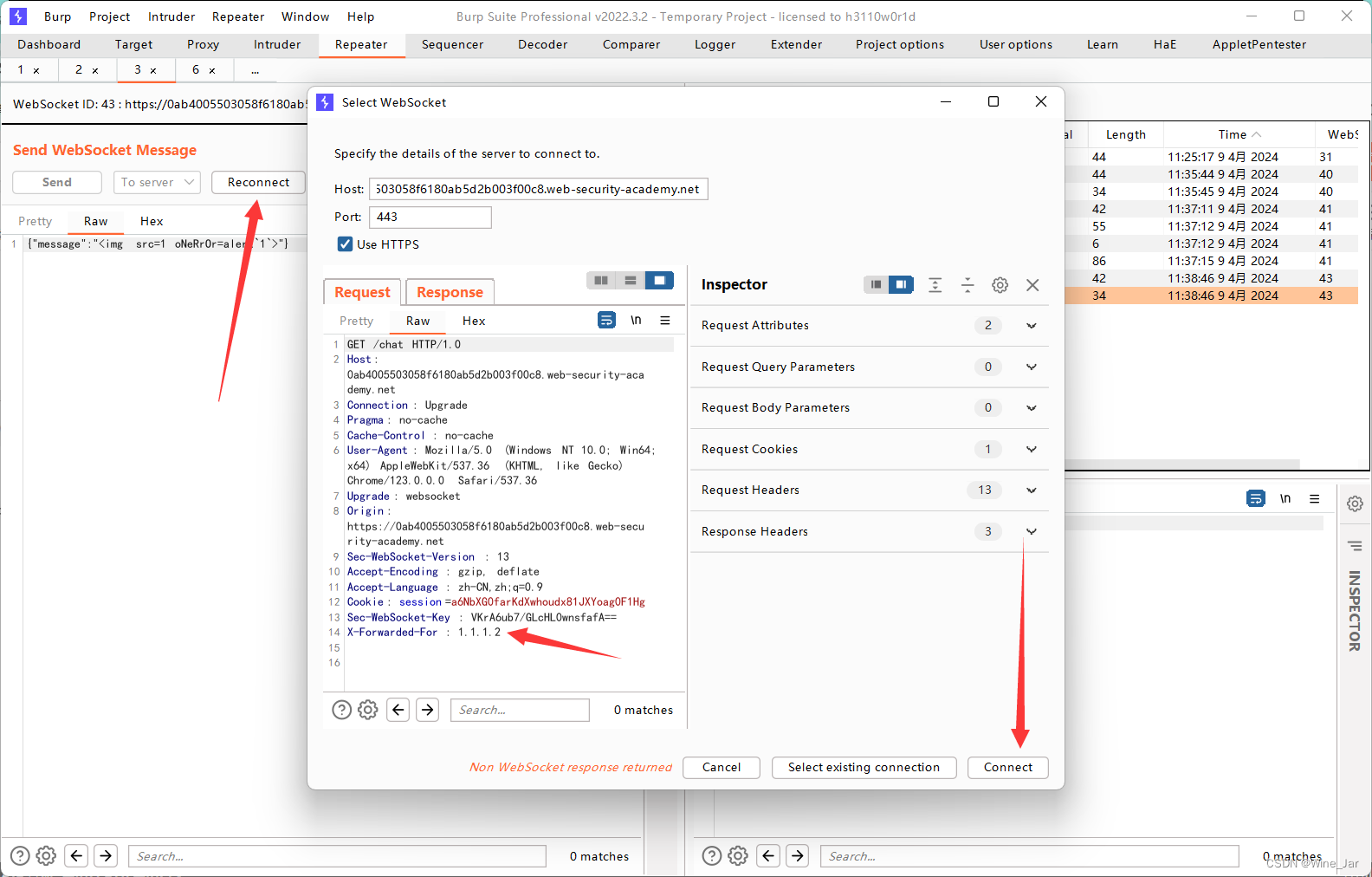Open the HaE extension tab

pos(1165,44)
